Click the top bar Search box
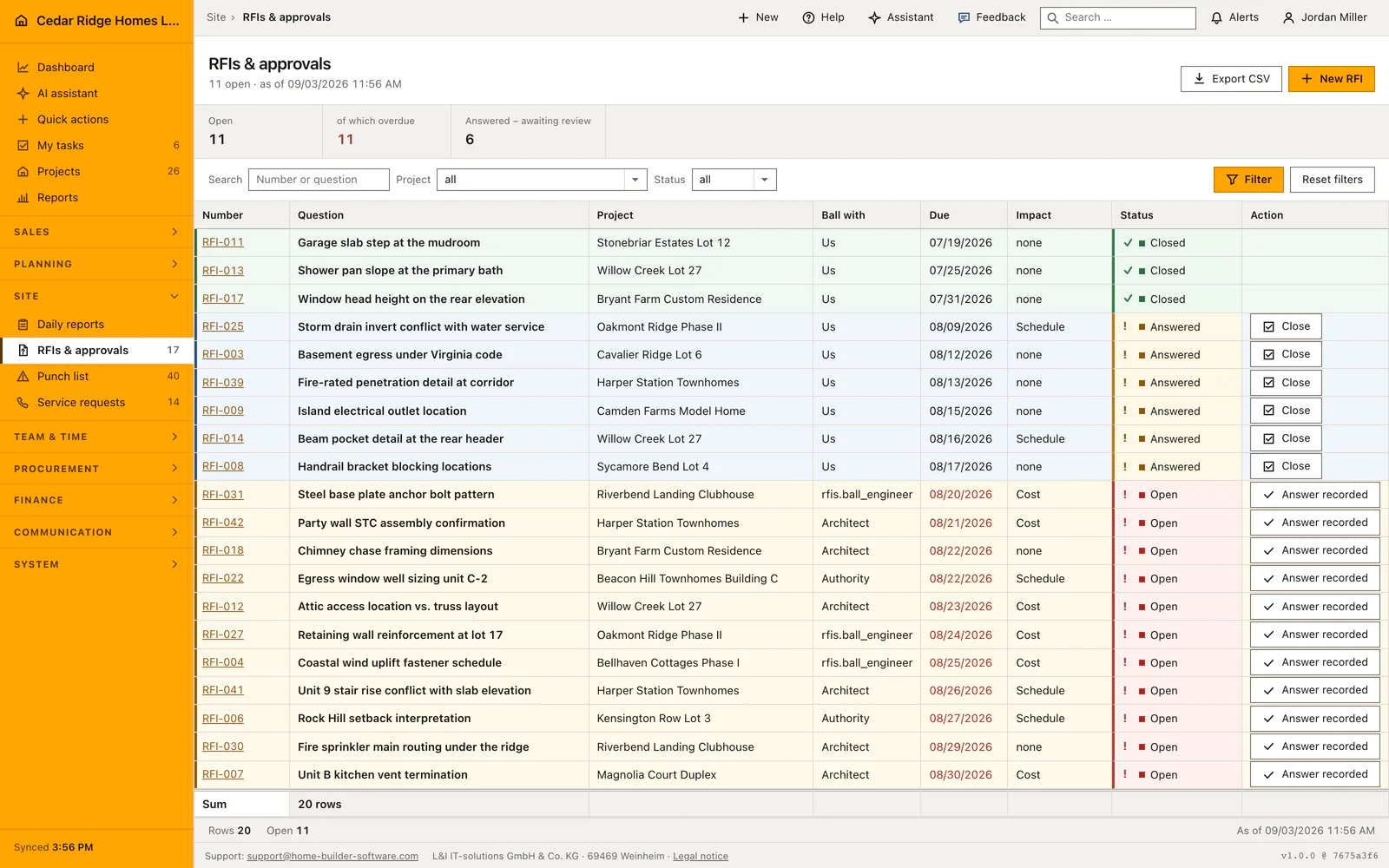 (x=1118, y=17)
